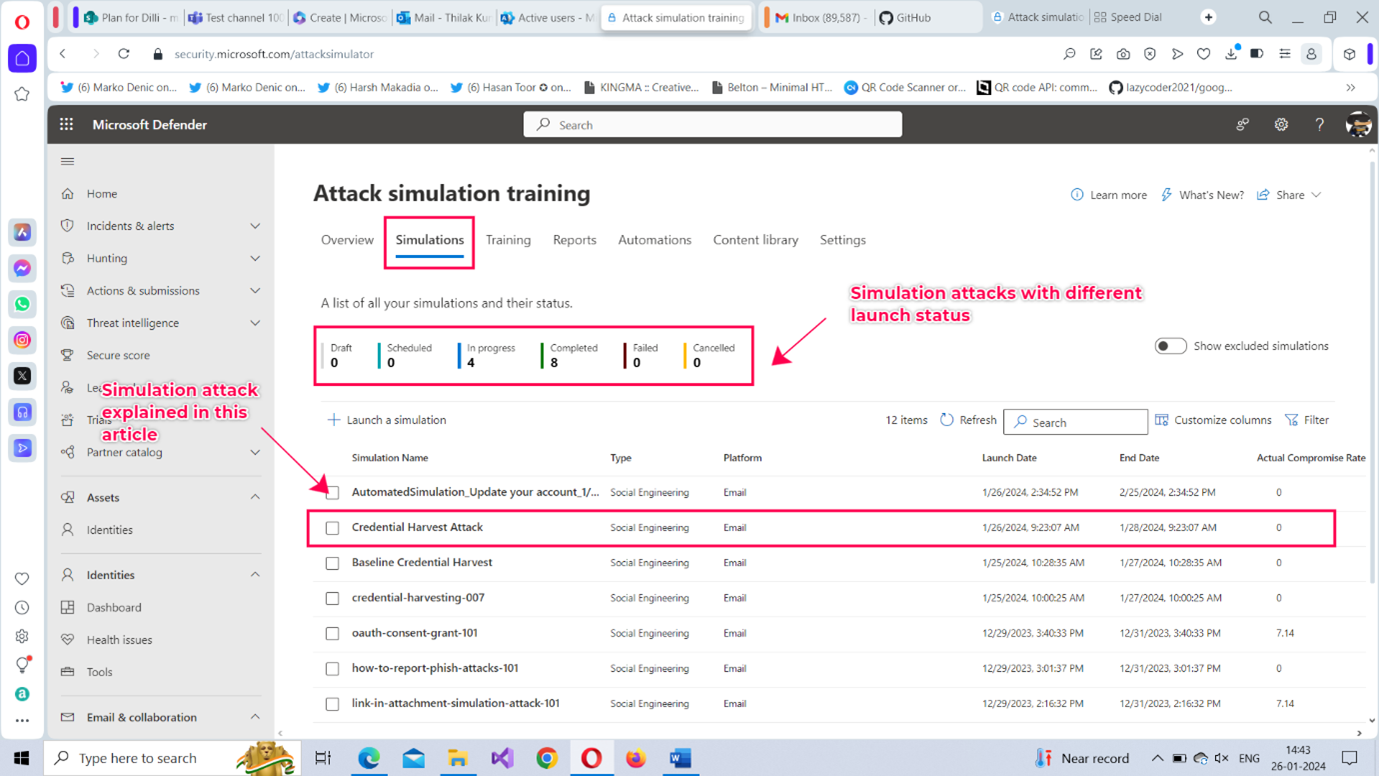Collapse the navigation pane hamburger icon
Image resolution: width=1379 pixels, height=776 pixels.
(67, 161)
